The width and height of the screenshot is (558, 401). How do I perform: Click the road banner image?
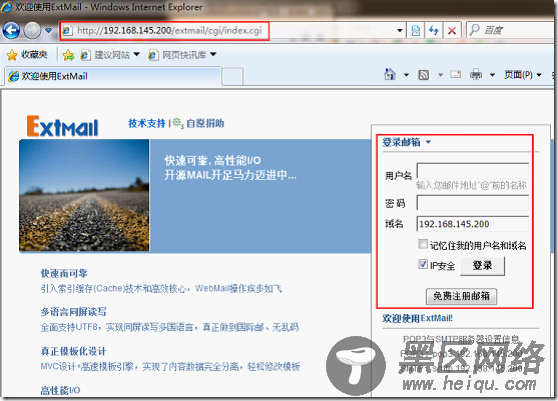(x=84, y=195)
